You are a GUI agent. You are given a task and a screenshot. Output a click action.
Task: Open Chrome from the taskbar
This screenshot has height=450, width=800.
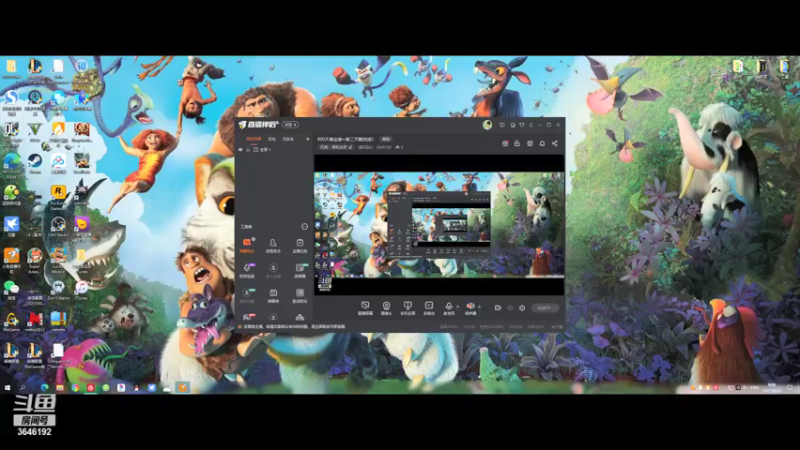[x=75, y=388]
